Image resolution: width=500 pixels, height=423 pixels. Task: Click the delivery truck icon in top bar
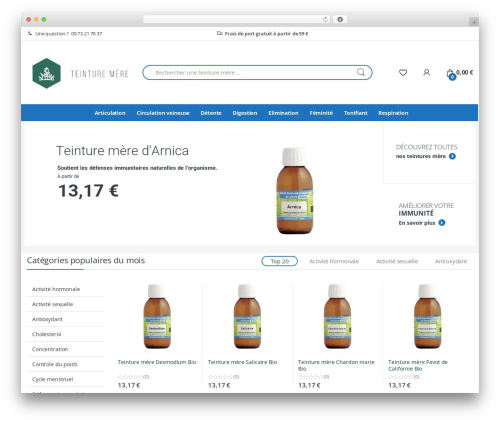(x=219, y=33)
